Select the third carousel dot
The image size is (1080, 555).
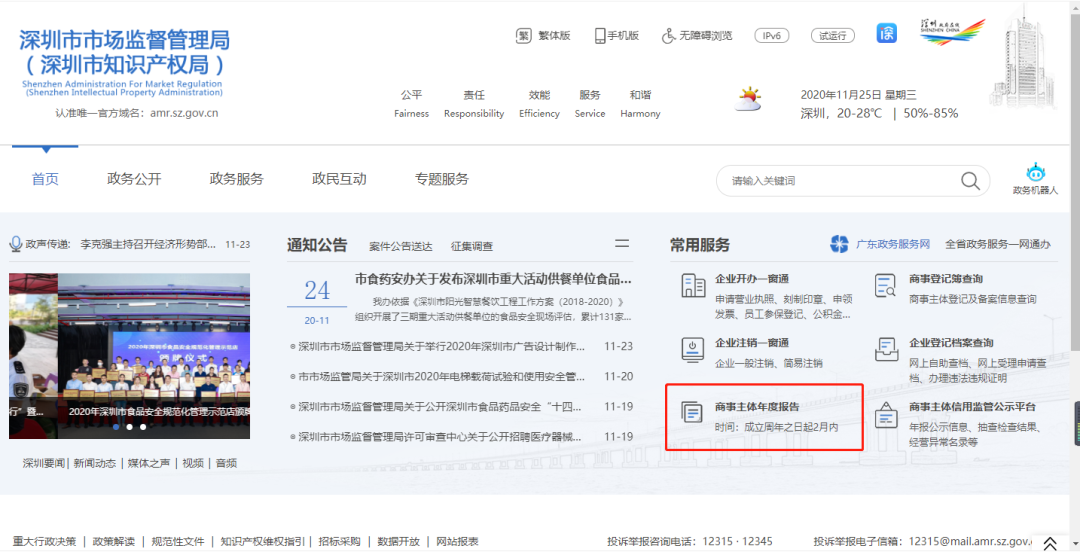click(143, 427)
